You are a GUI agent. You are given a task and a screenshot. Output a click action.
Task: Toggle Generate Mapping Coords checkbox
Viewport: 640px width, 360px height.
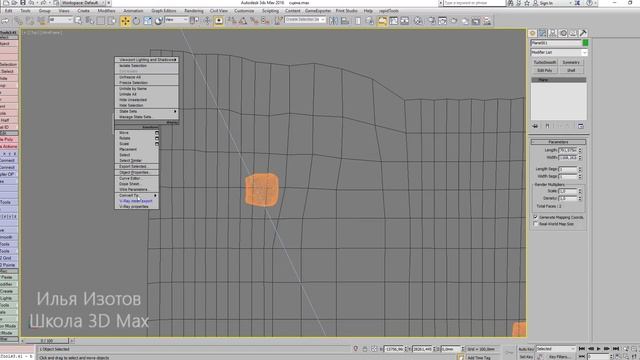536,218
